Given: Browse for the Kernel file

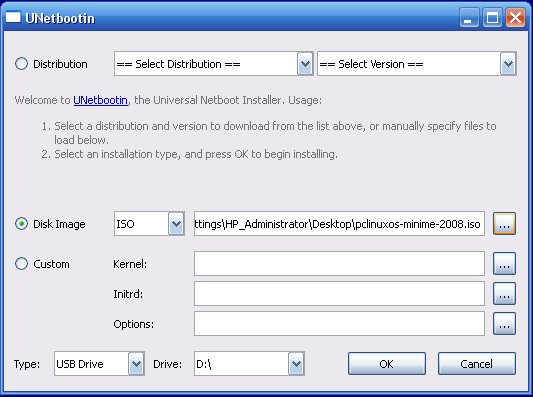Looking at the screenshot, I should (504, 263).
